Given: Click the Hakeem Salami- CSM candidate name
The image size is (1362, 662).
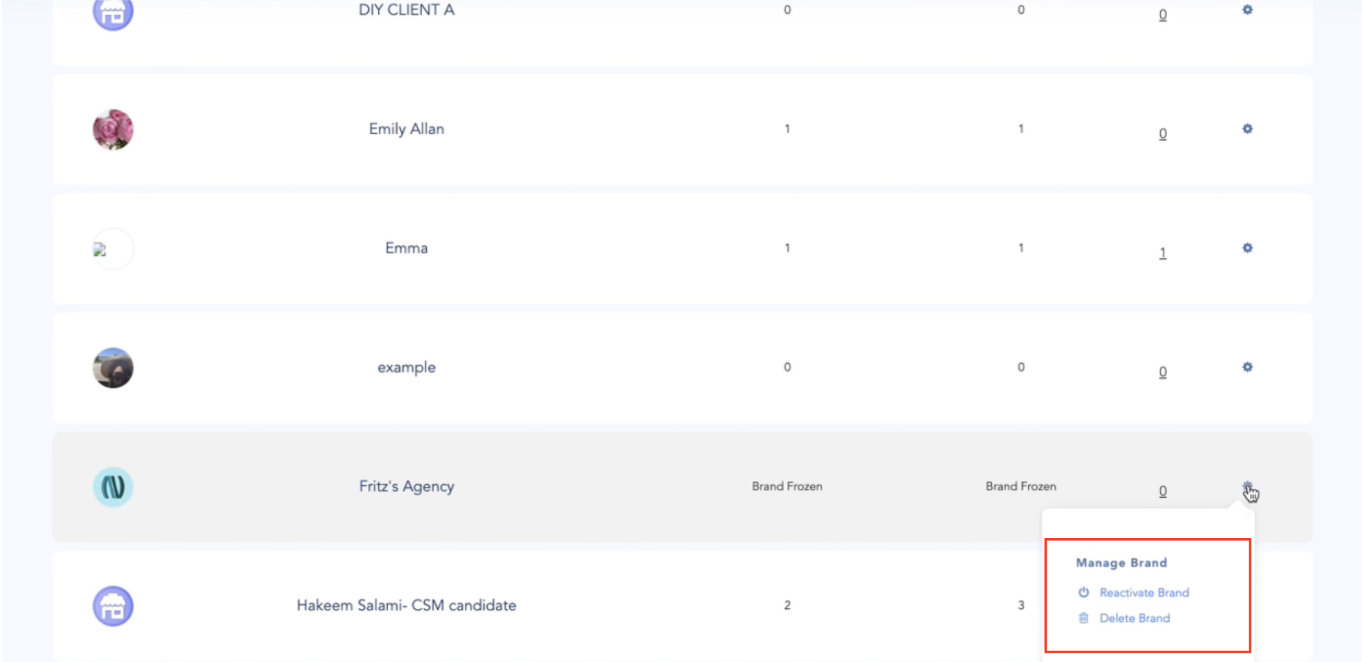Looking at the screenshot, I should pos(406,605).
